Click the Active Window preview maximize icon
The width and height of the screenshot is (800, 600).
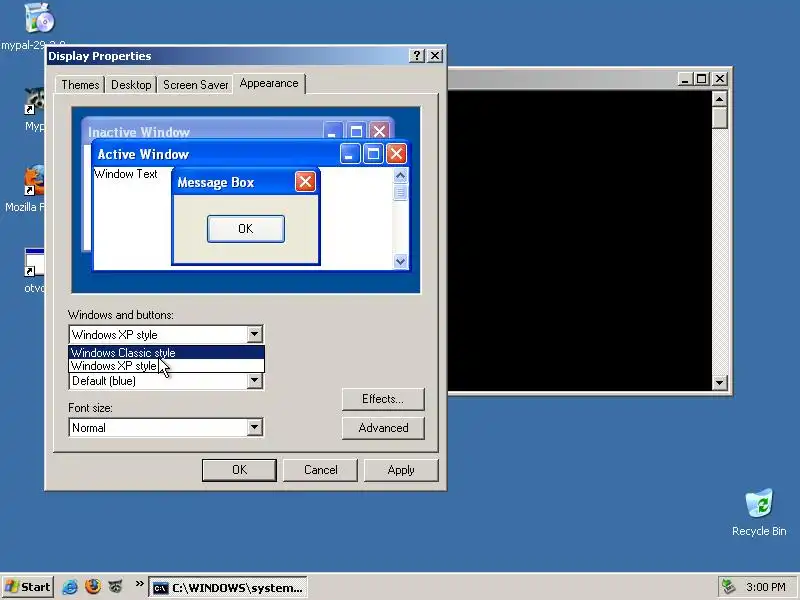pyautogui.click(x=373, y=154)
